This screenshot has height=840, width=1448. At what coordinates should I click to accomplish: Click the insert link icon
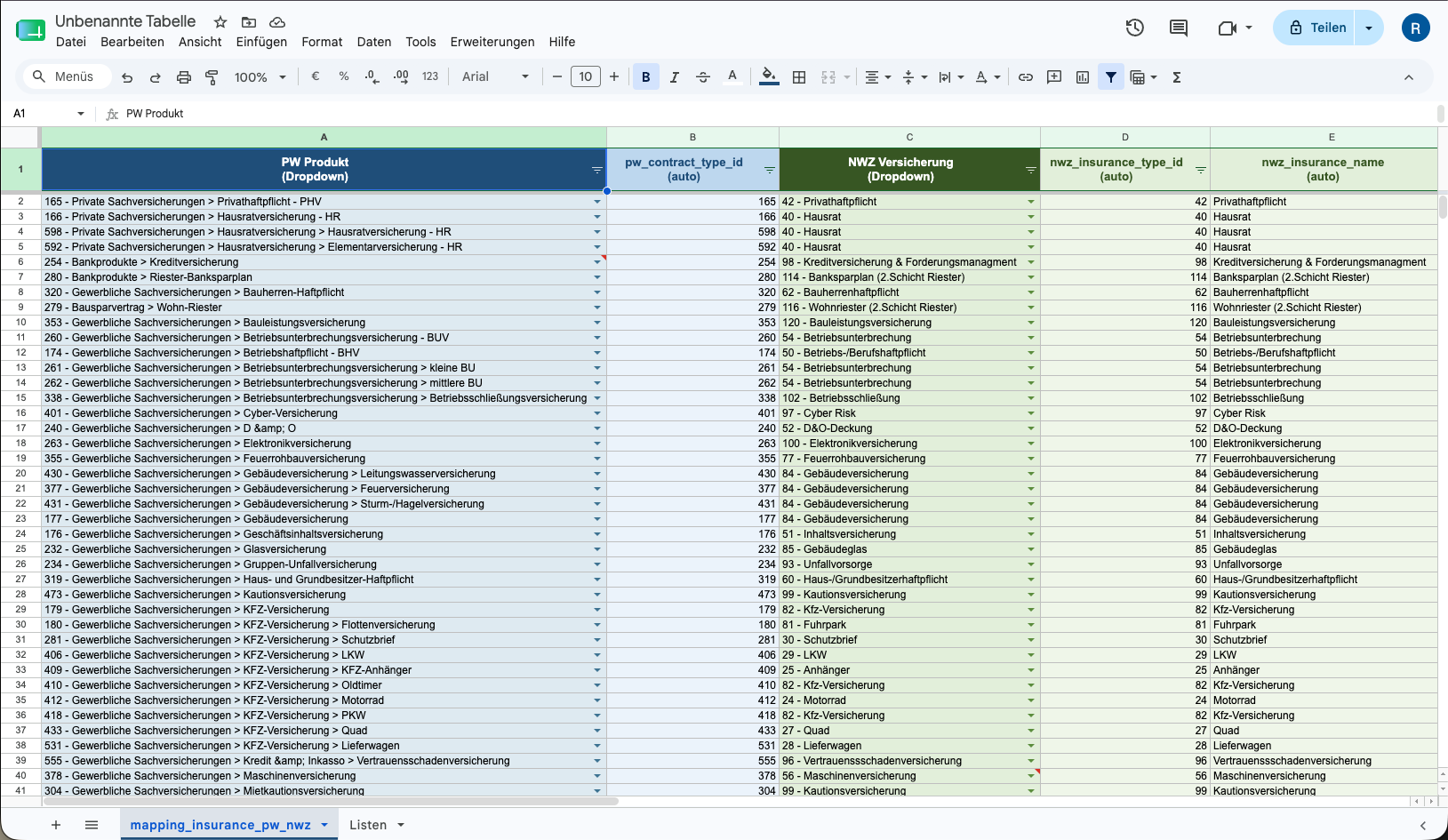(1026, 77)
